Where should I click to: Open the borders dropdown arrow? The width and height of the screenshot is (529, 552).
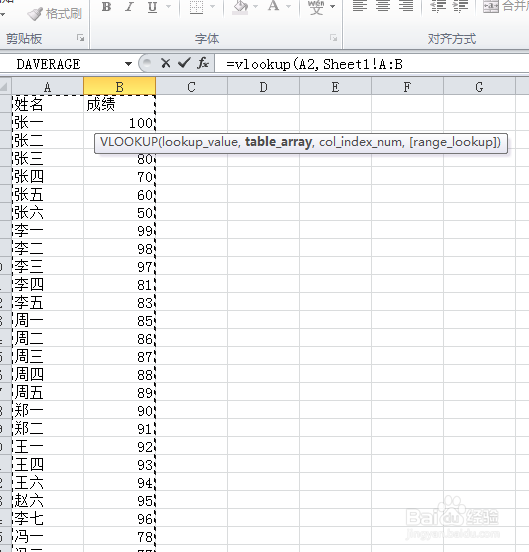tap(212, 7)
